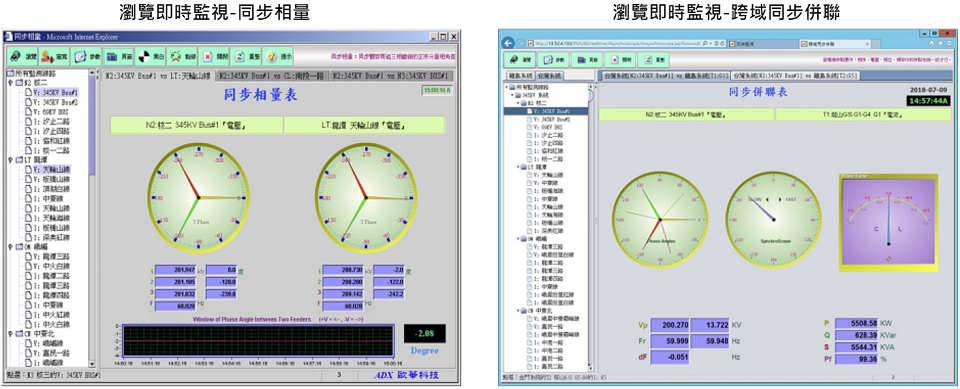Collapse the N2 核二 tree node in left window

tap(10, 83)
